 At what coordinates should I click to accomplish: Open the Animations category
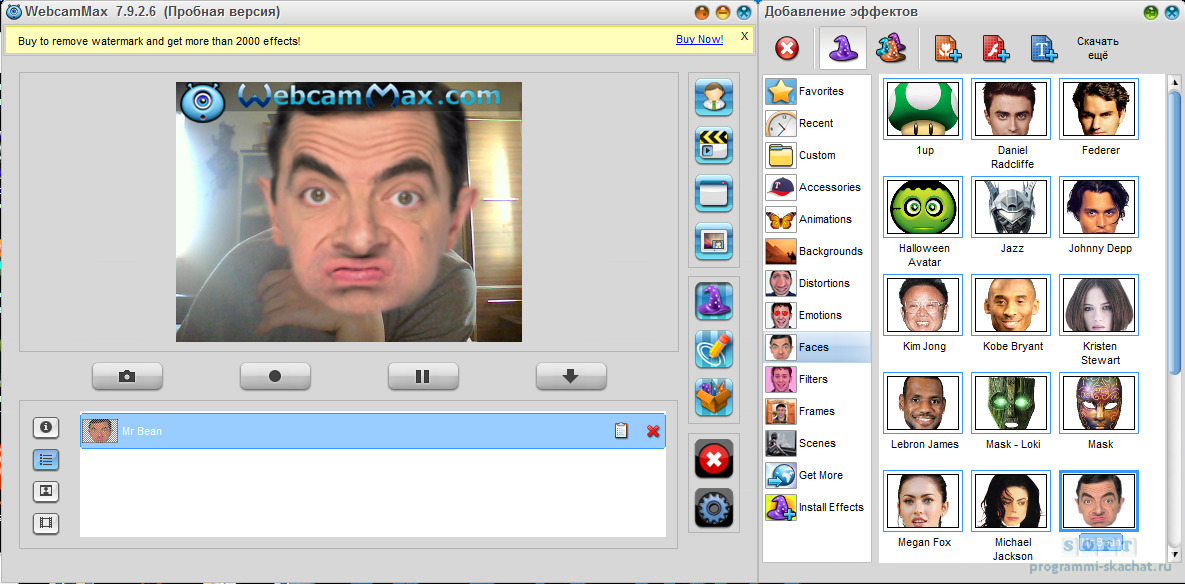pyautogui.click(x=818, y=219)
